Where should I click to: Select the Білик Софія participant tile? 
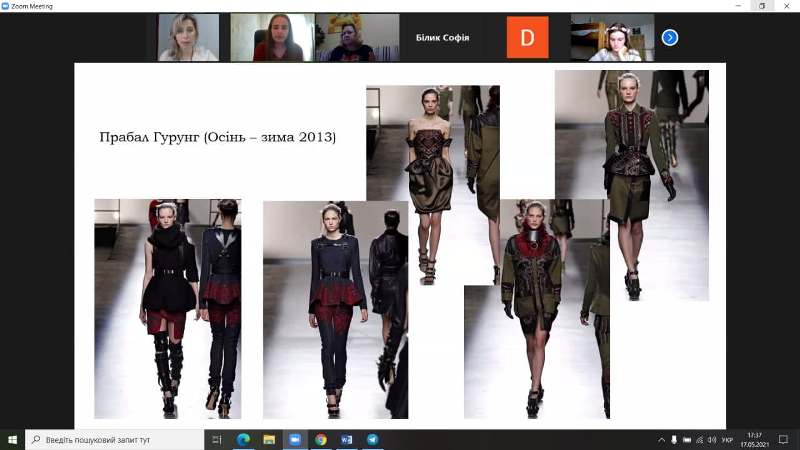point(442,37)
